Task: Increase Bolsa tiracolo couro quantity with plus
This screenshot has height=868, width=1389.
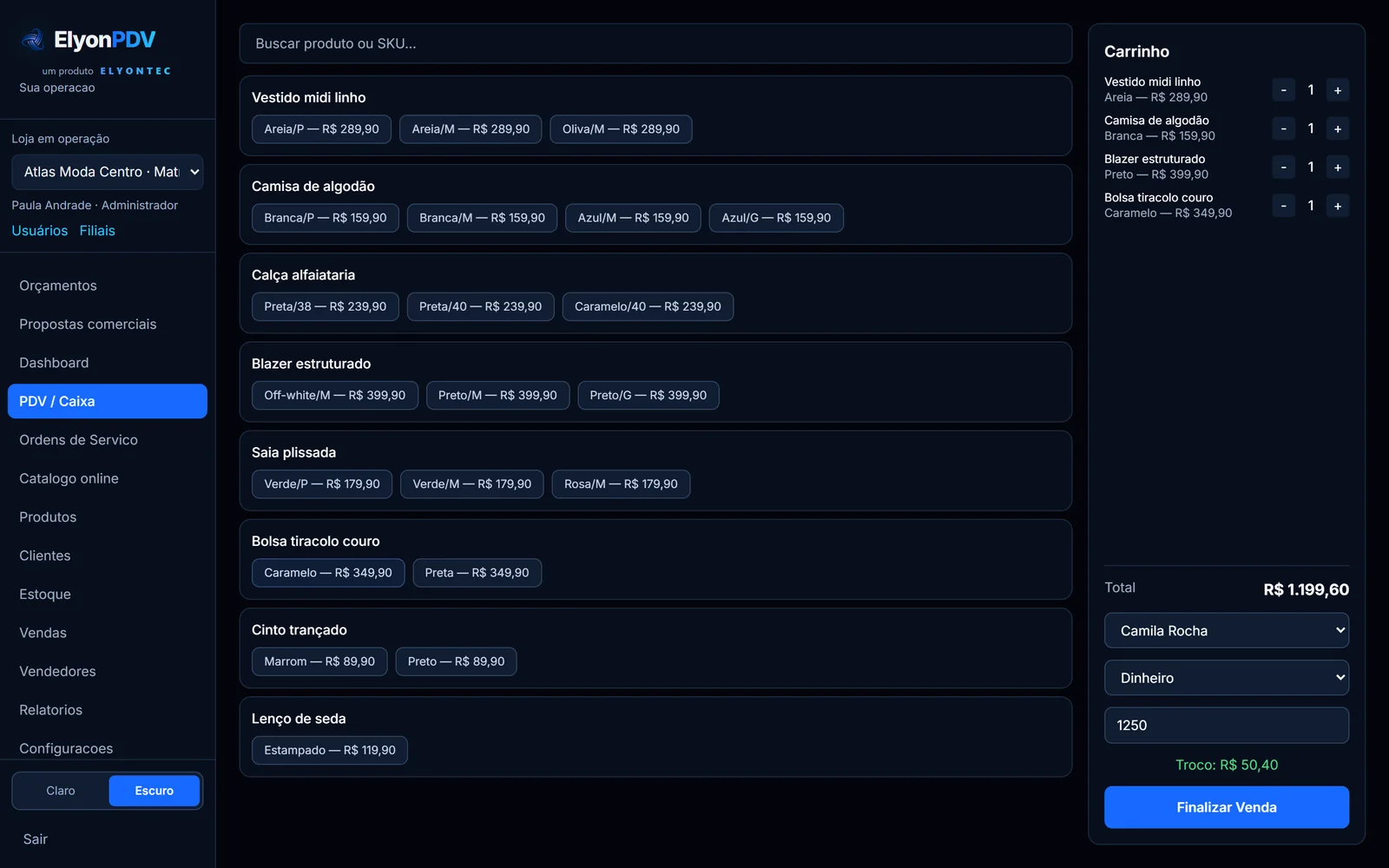Action: [1338, 206]
